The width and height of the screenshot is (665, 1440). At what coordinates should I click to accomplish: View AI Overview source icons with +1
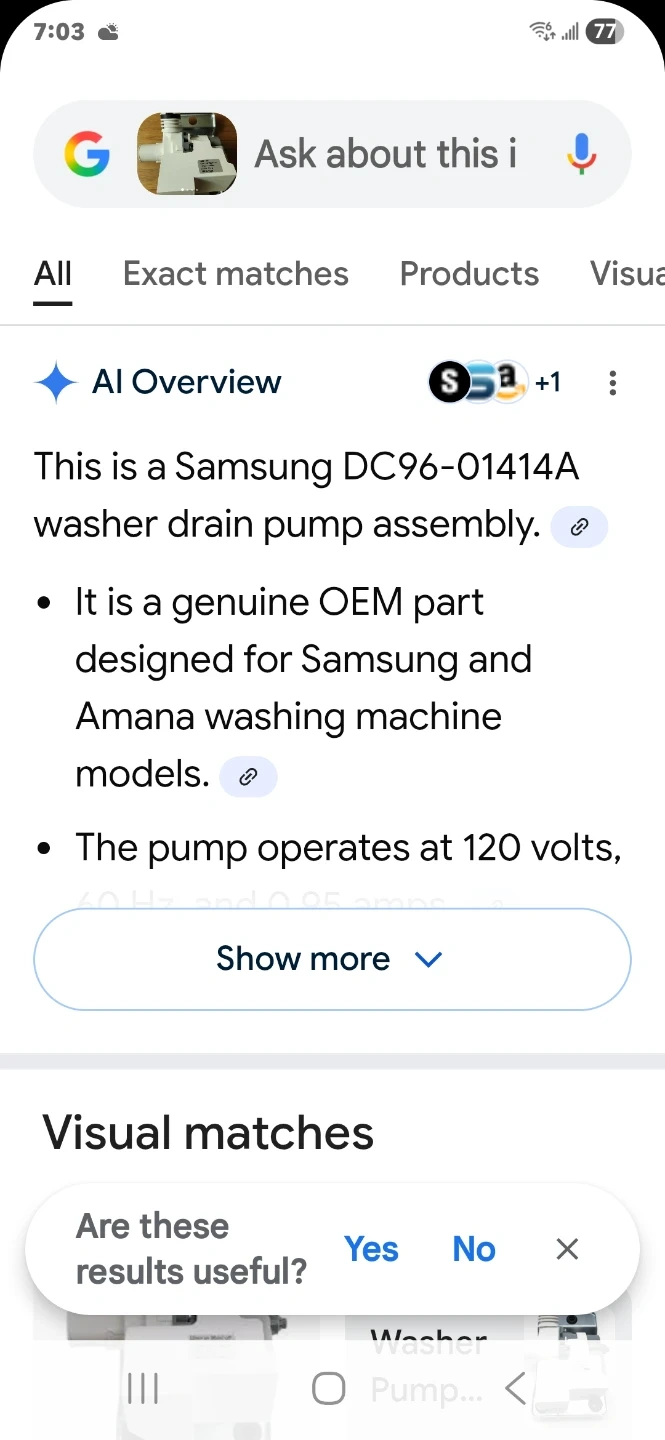[x=494, y=382]
